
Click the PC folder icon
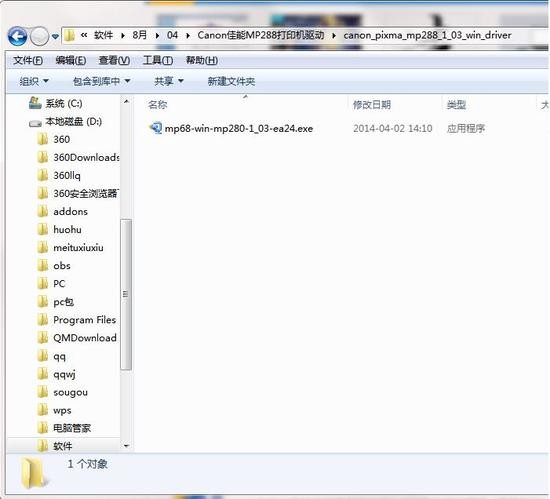click(43, 283)
